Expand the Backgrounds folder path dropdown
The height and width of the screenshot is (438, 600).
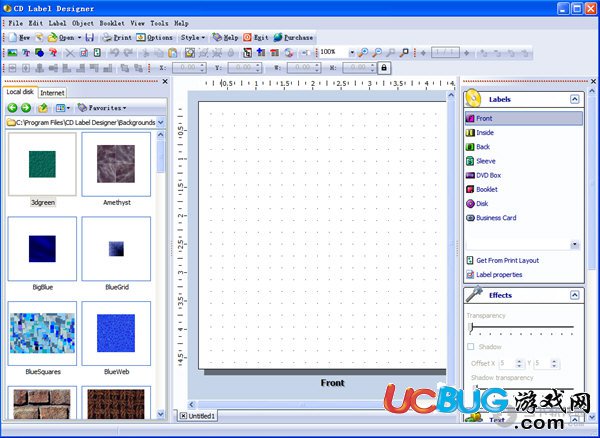pos(161,122)
